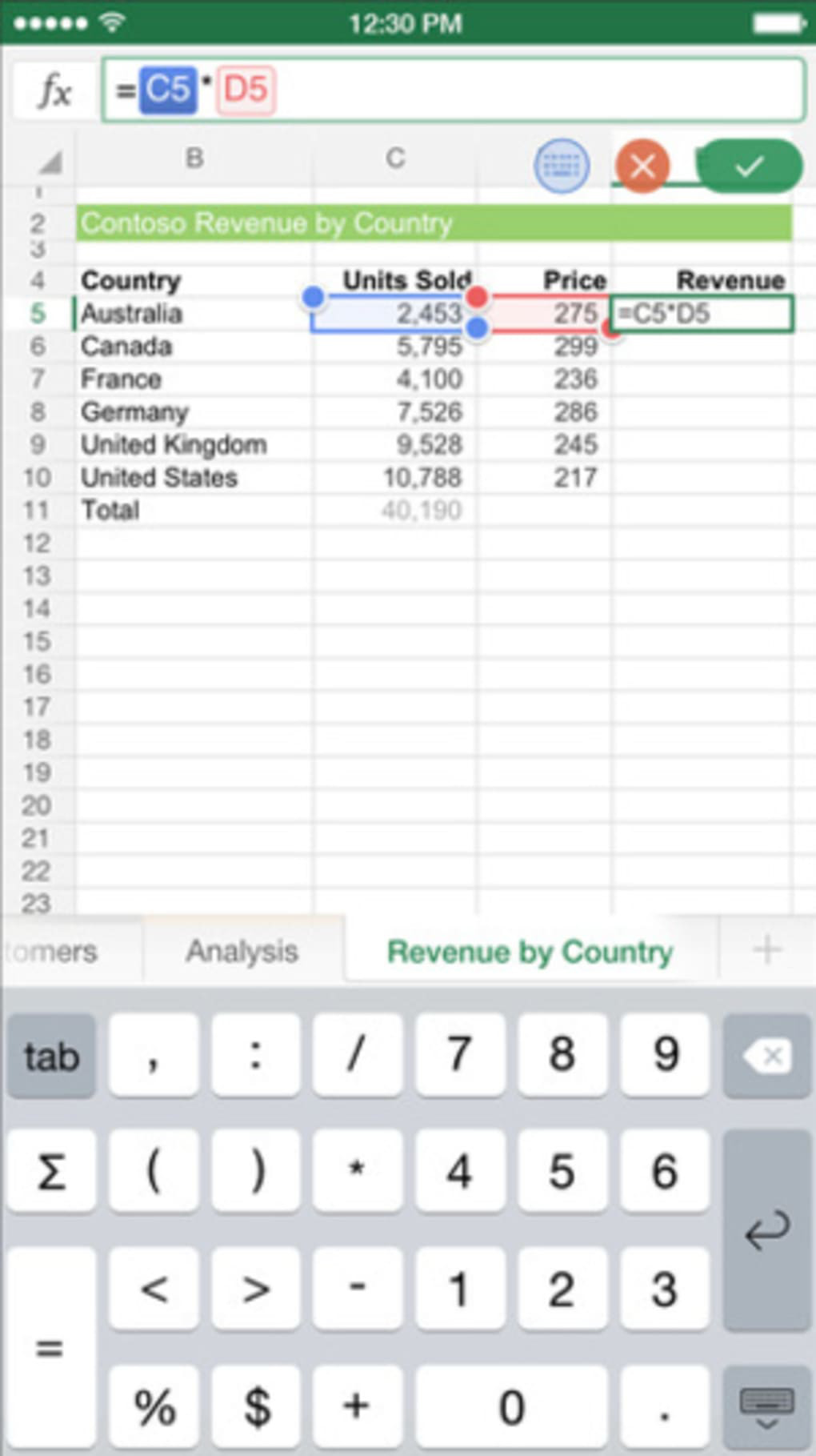Screen dimensions: 816x1456
Task: Switch to the Analysis sheet tab
Action: pos(242,951)
